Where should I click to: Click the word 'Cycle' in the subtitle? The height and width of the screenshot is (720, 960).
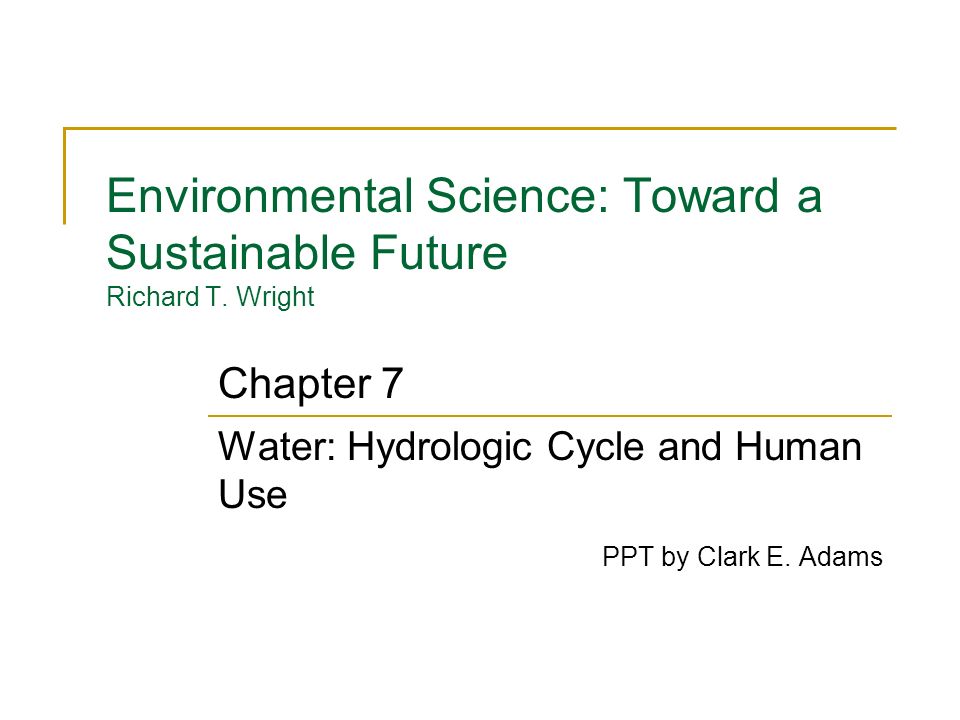595,447
